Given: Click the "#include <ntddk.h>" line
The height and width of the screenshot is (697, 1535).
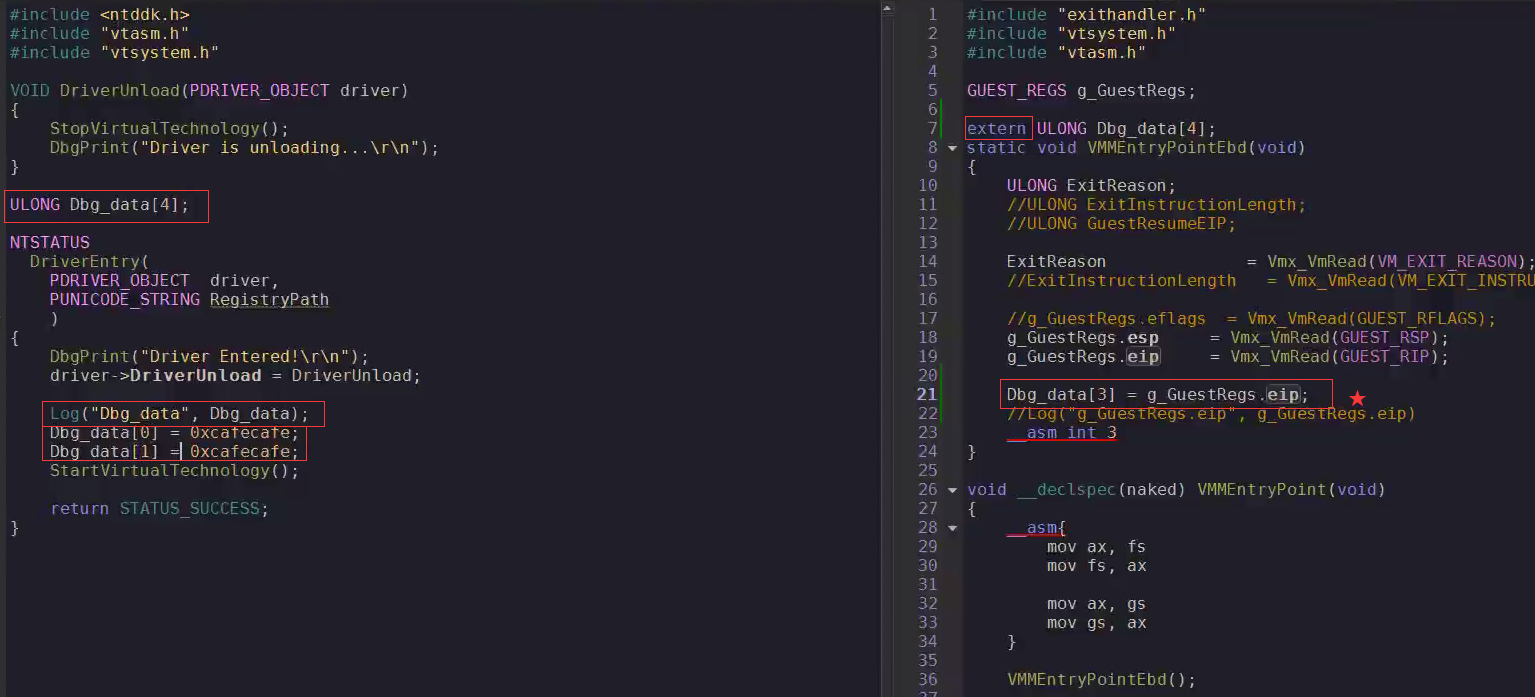Looking at the screenshot, I should (x=100, y=15).
